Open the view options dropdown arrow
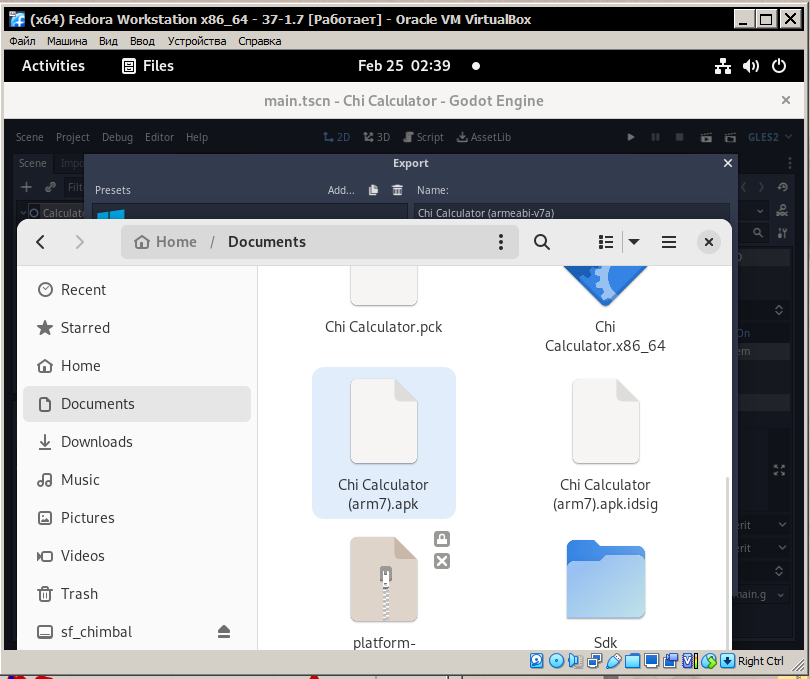 pyautogui.click(x=634, y=242)
